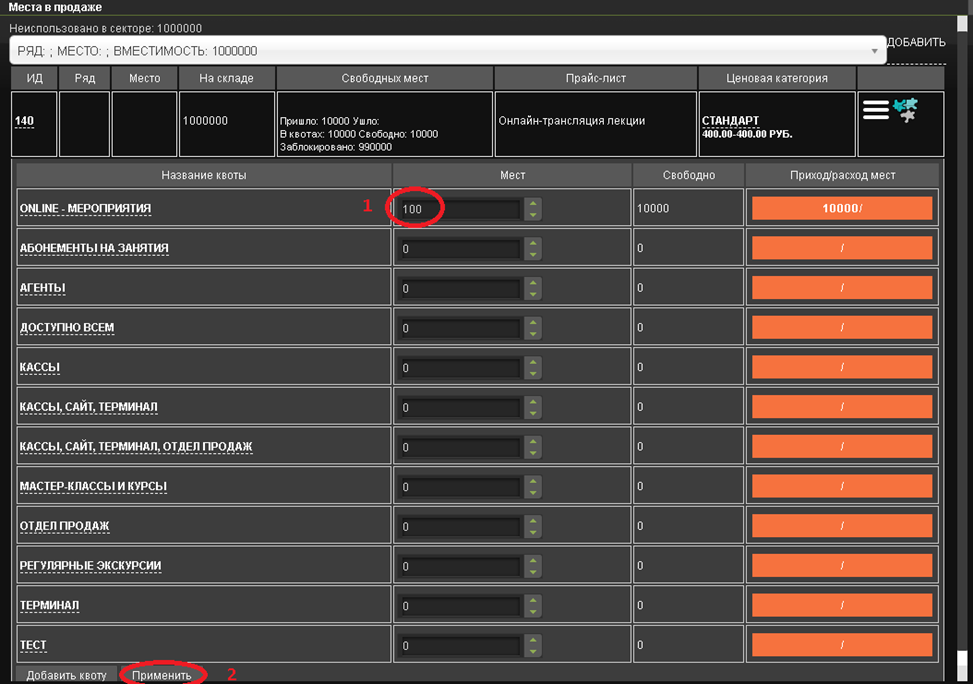Image resolution: width=973 pixels, height=684 pixels.
Task: Increase ОТДЕЛ ПРОДАЖ seats using up arrow
Action: (533, 521)
